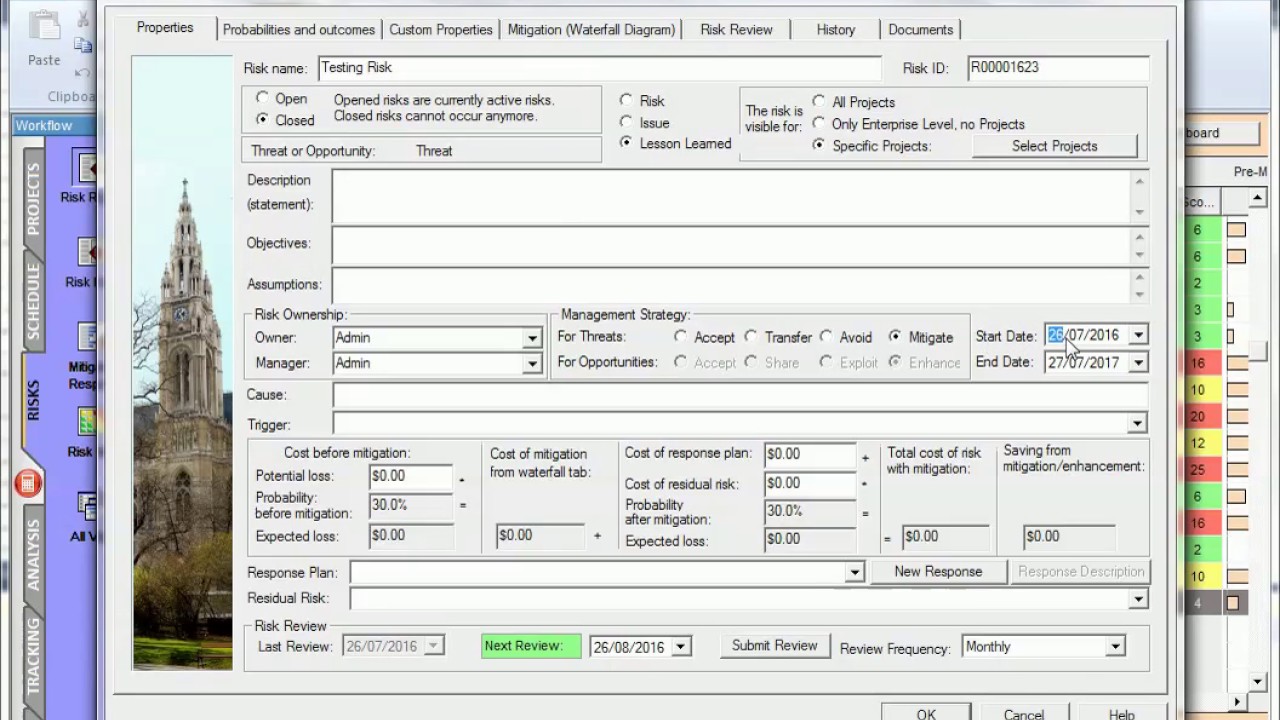Screen dimensions: 1280x720
Task: Select Specific Projects visibility option
Action: pos(819,146)
